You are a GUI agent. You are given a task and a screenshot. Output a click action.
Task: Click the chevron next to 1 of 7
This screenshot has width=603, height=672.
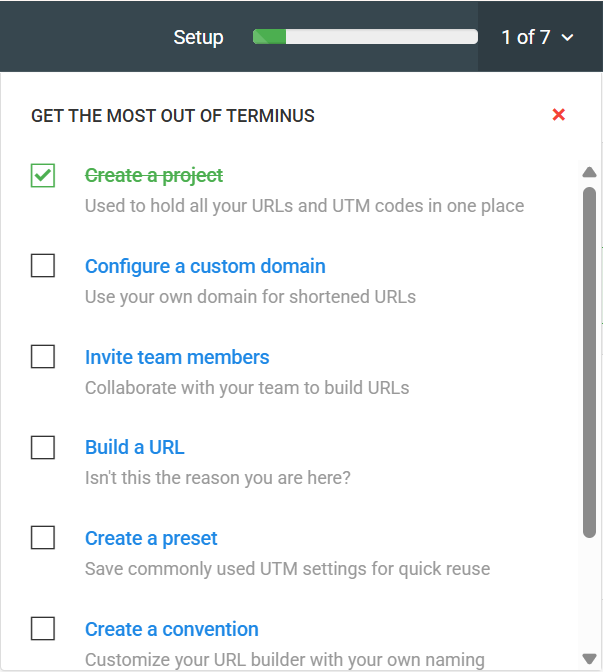[568, 38]
